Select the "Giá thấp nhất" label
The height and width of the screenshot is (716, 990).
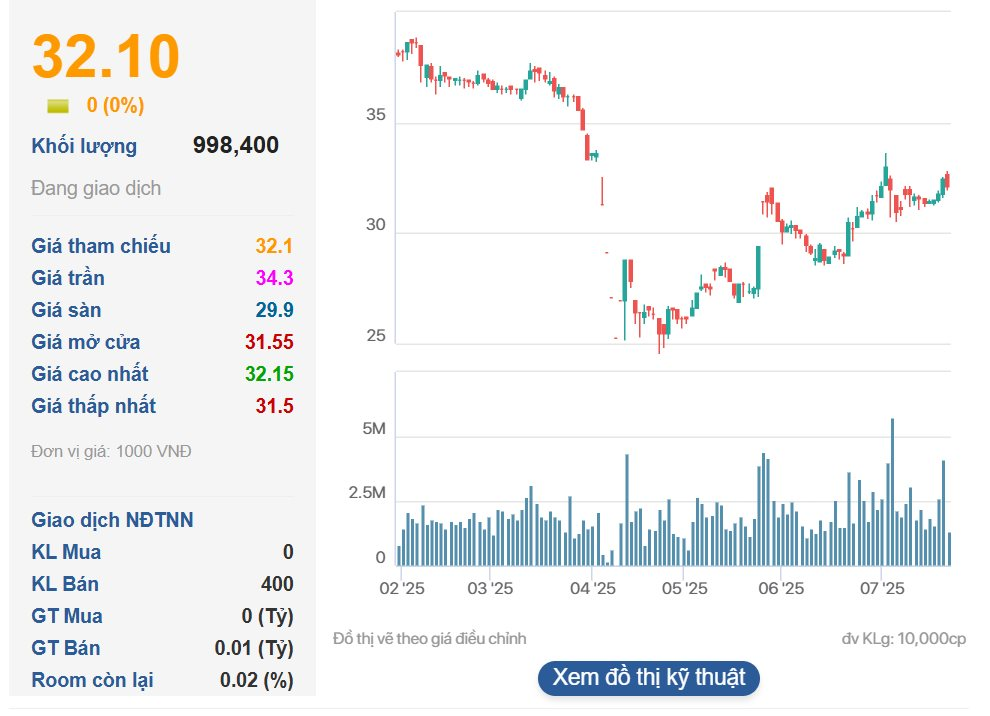(x=94, y=406)
